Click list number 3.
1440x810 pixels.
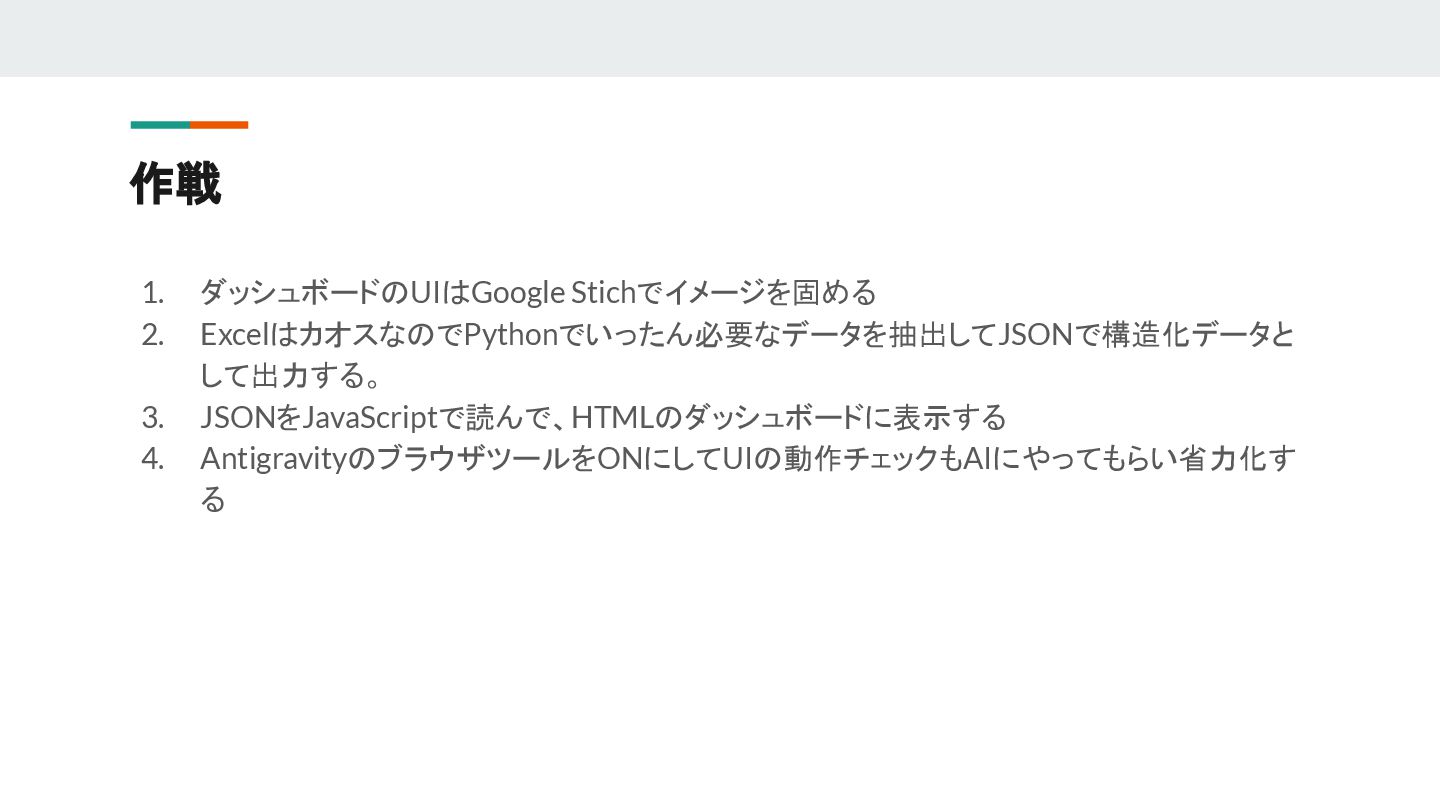152,416
